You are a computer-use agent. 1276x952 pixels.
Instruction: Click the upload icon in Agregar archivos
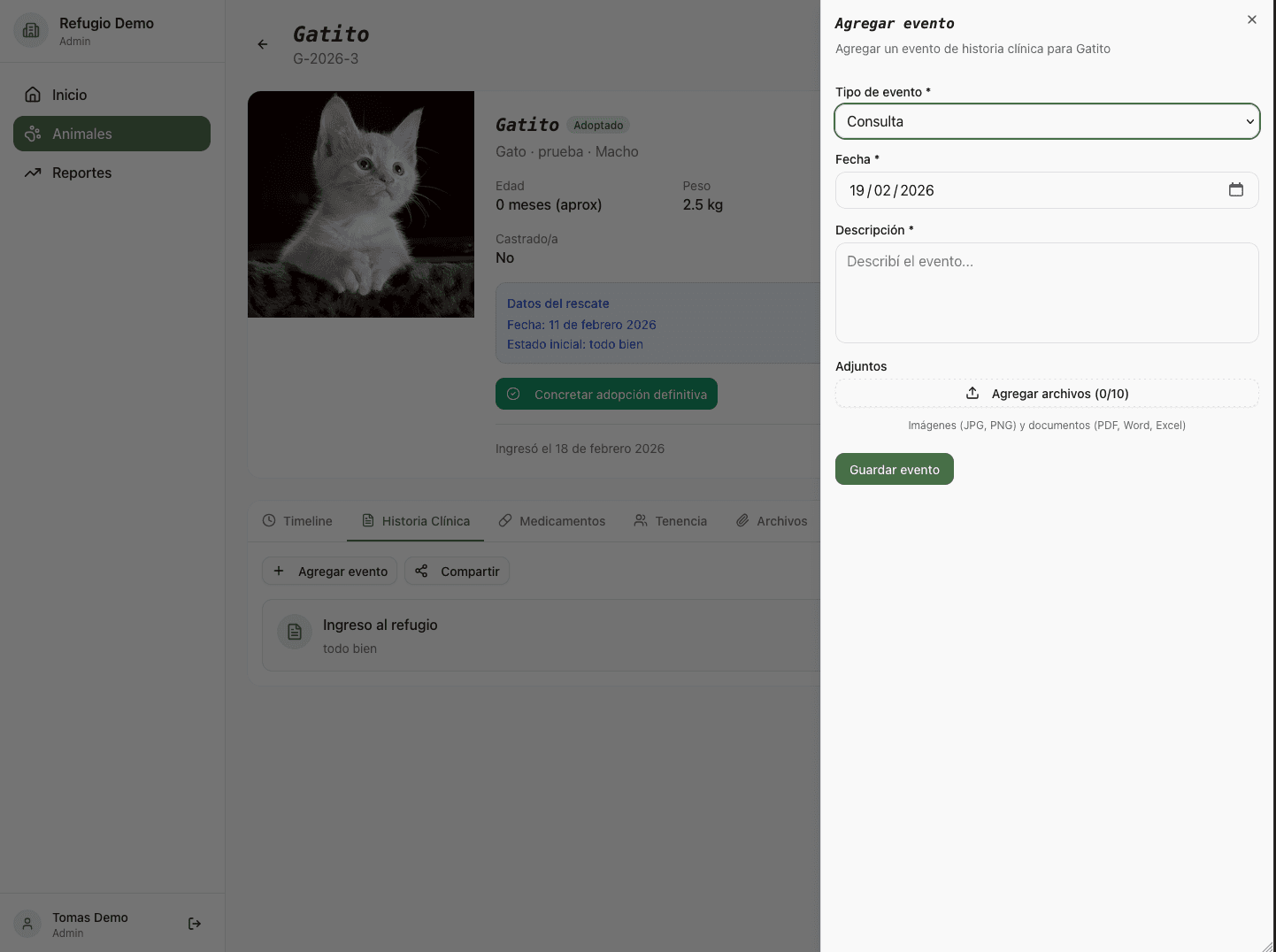pos(972,393)
